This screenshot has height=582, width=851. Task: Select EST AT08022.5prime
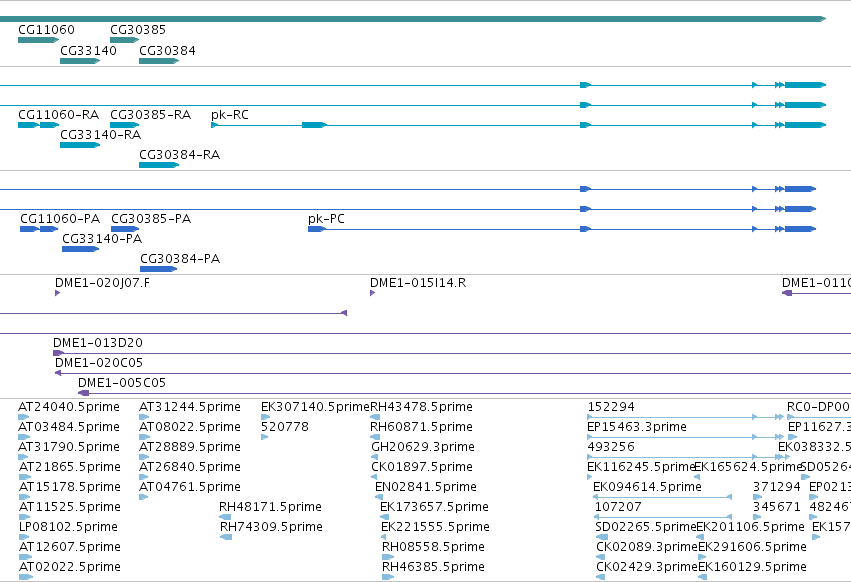tap(190, 427)
